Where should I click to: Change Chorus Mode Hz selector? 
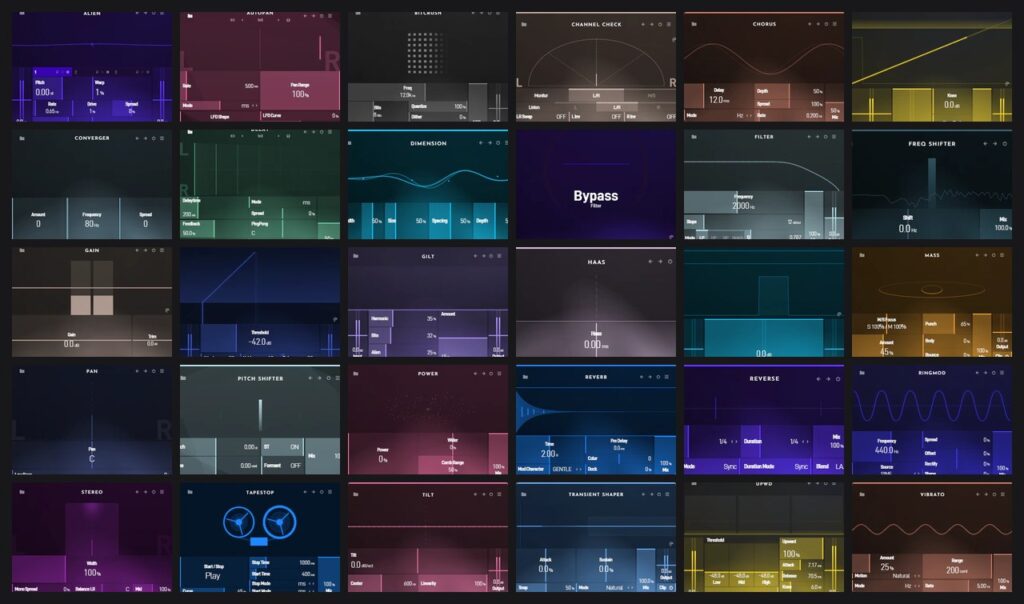743,115
